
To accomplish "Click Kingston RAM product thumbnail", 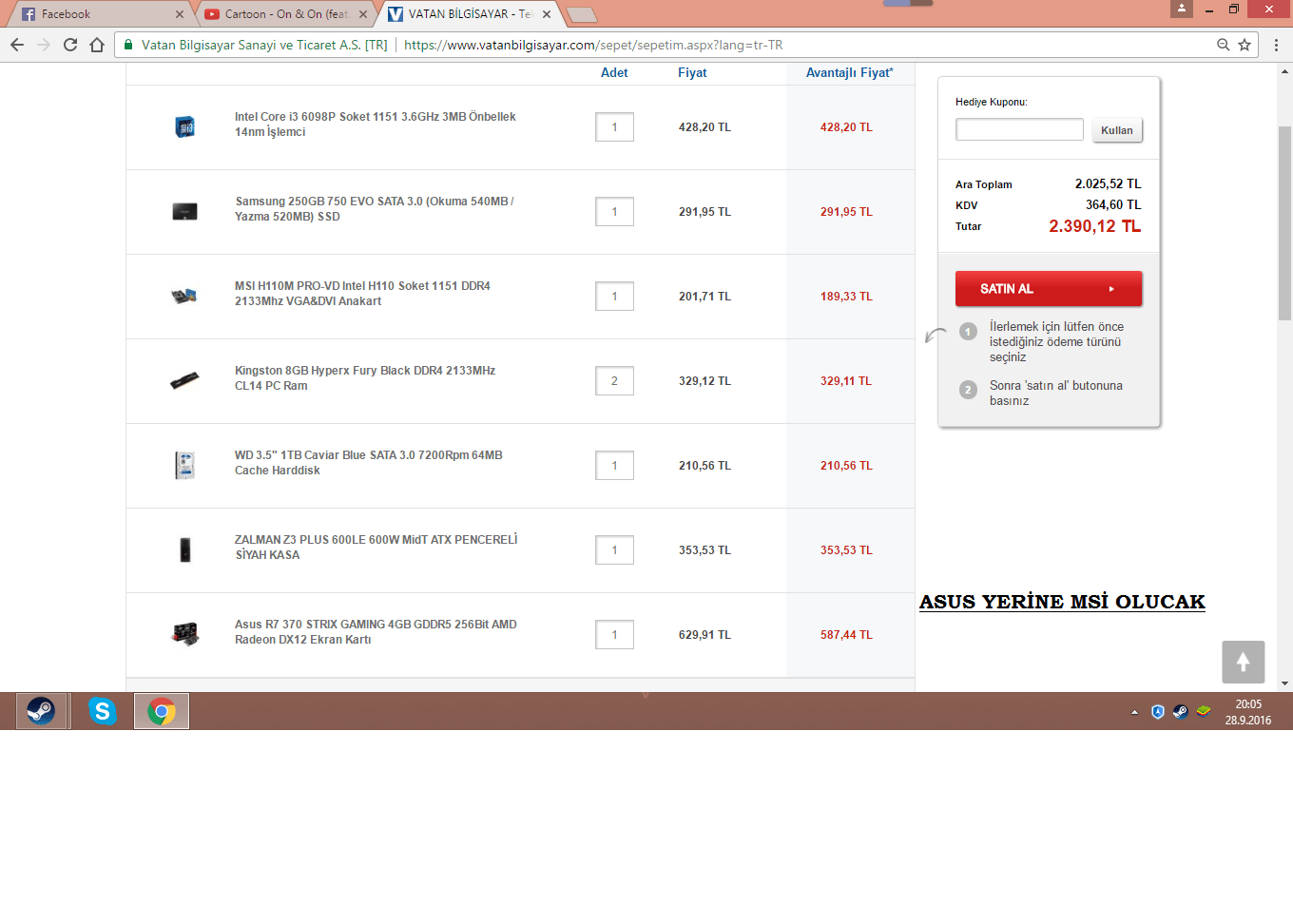I will pyautogui.click(x=184, y=381).
